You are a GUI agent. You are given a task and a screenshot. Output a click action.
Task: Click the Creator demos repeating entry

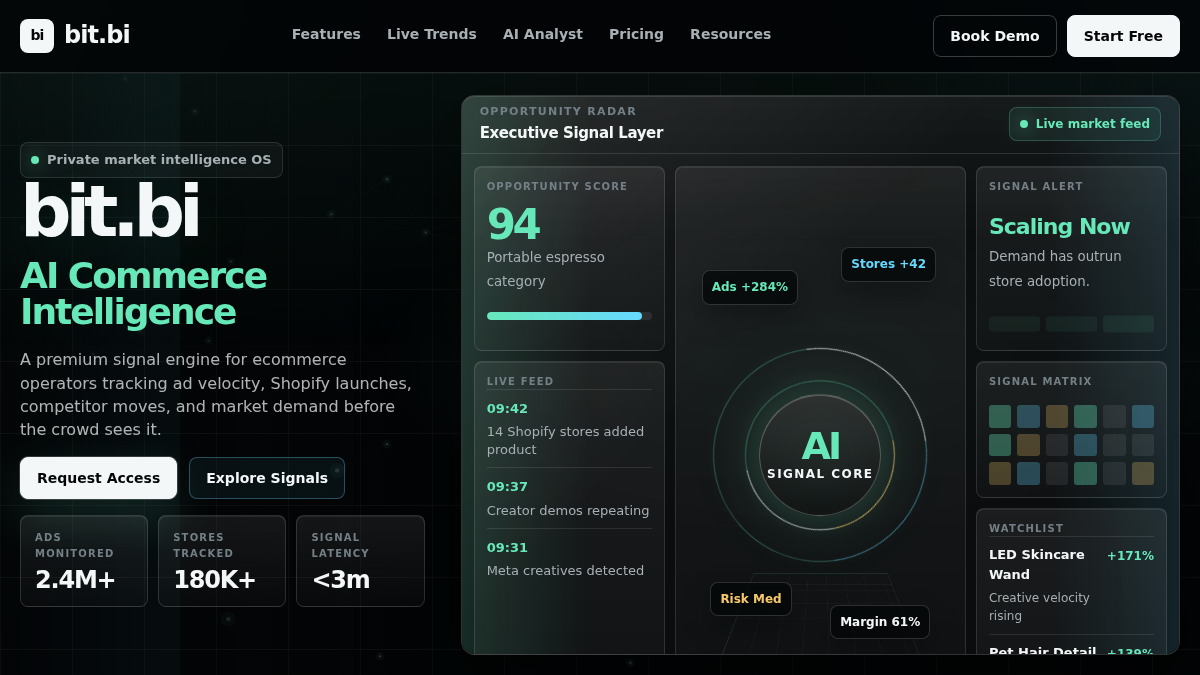pyautogui.click(x=568, y=511)
